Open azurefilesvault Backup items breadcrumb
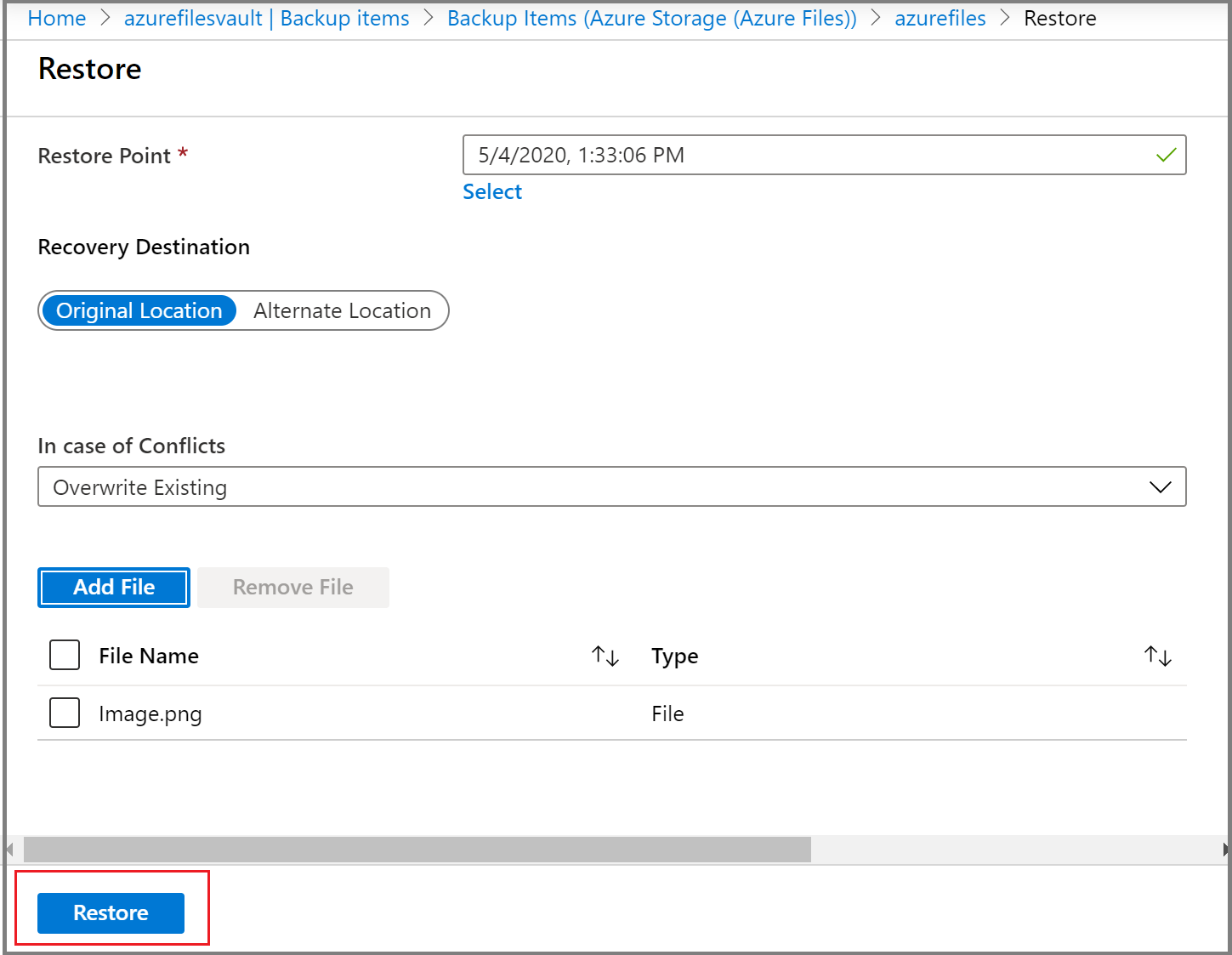The height and width of the screenshot is (955, 1232). [267, 18]
